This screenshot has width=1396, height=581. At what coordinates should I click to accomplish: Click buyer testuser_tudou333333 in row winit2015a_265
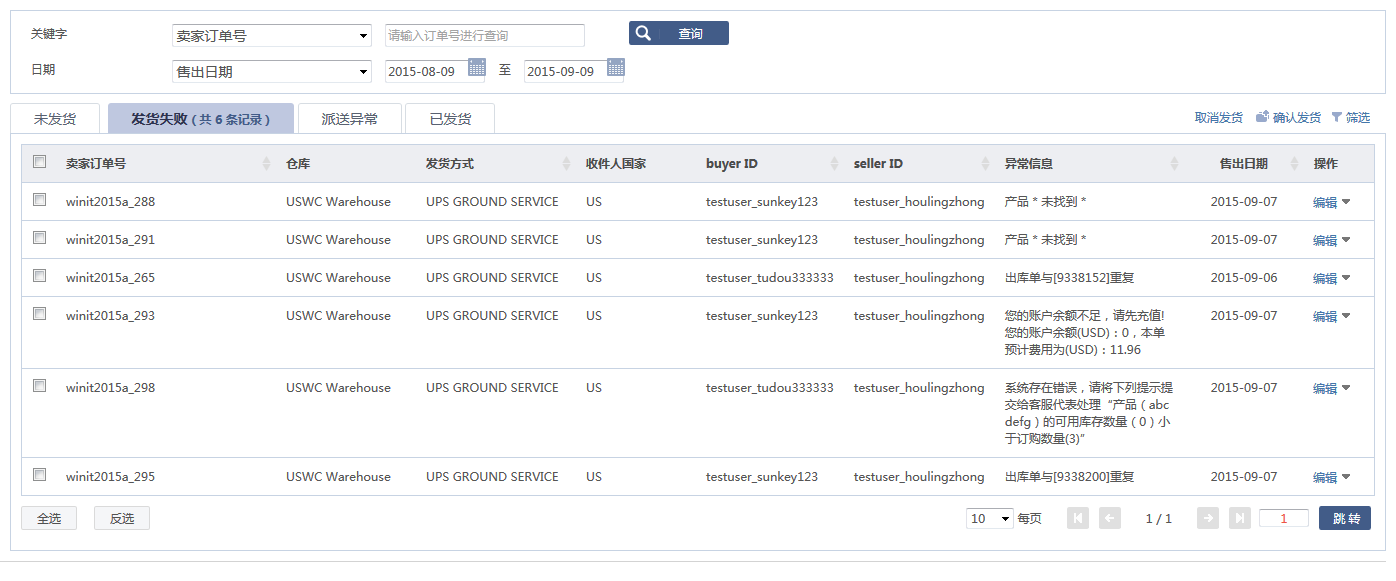(770, 278)
